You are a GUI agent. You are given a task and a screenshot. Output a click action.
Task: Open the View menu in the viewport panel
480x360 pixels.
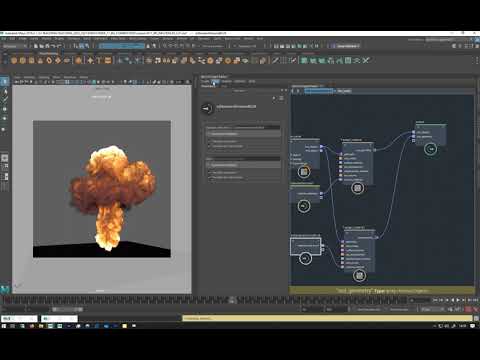click(x=17, y=77)
